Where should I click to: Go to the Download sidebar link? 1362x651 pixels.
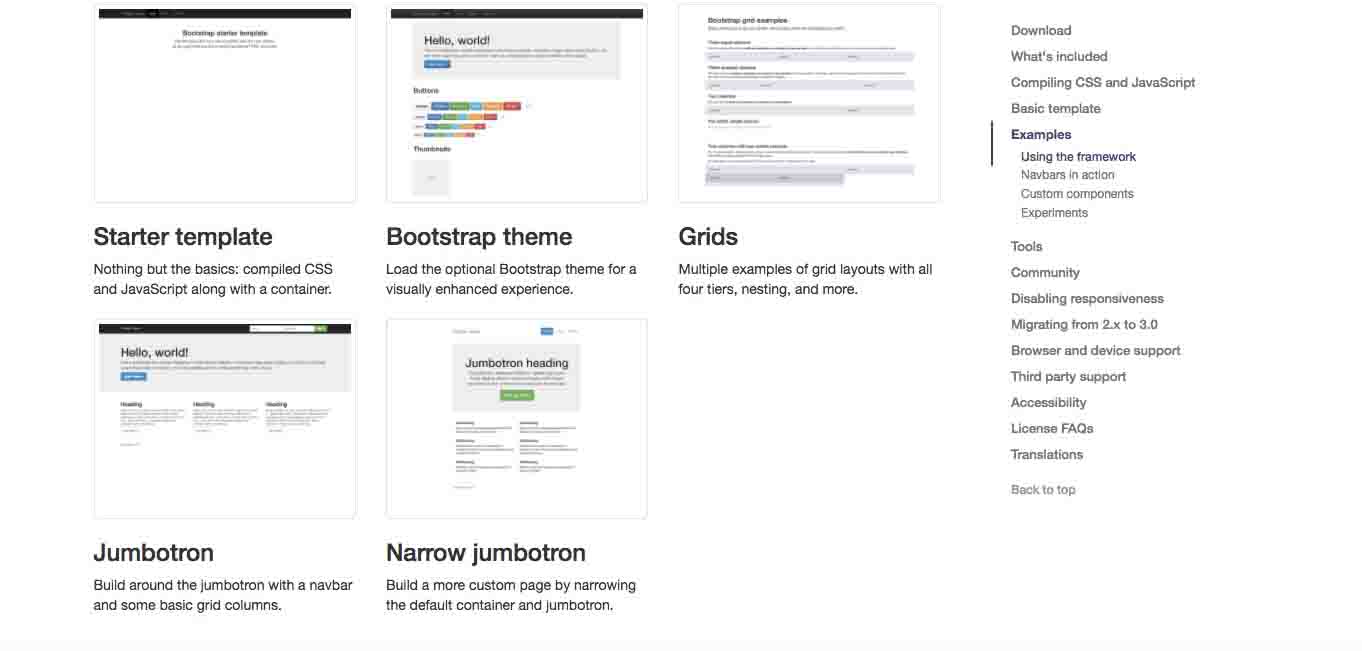tap(1041, 31)
